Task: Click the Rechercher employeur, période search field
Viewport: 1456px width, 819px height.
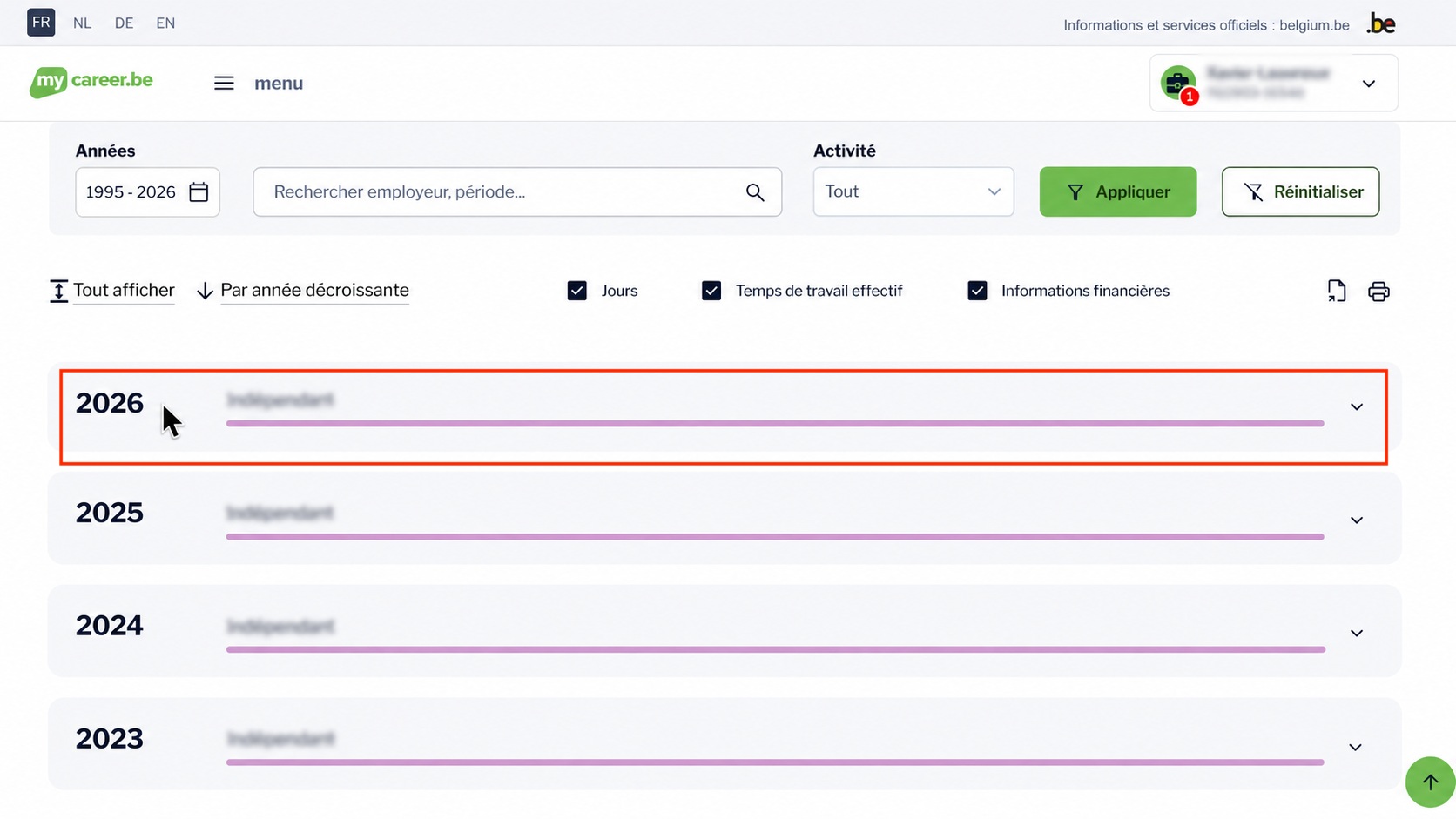Action: pyautogui.click(x=517, y=191)
